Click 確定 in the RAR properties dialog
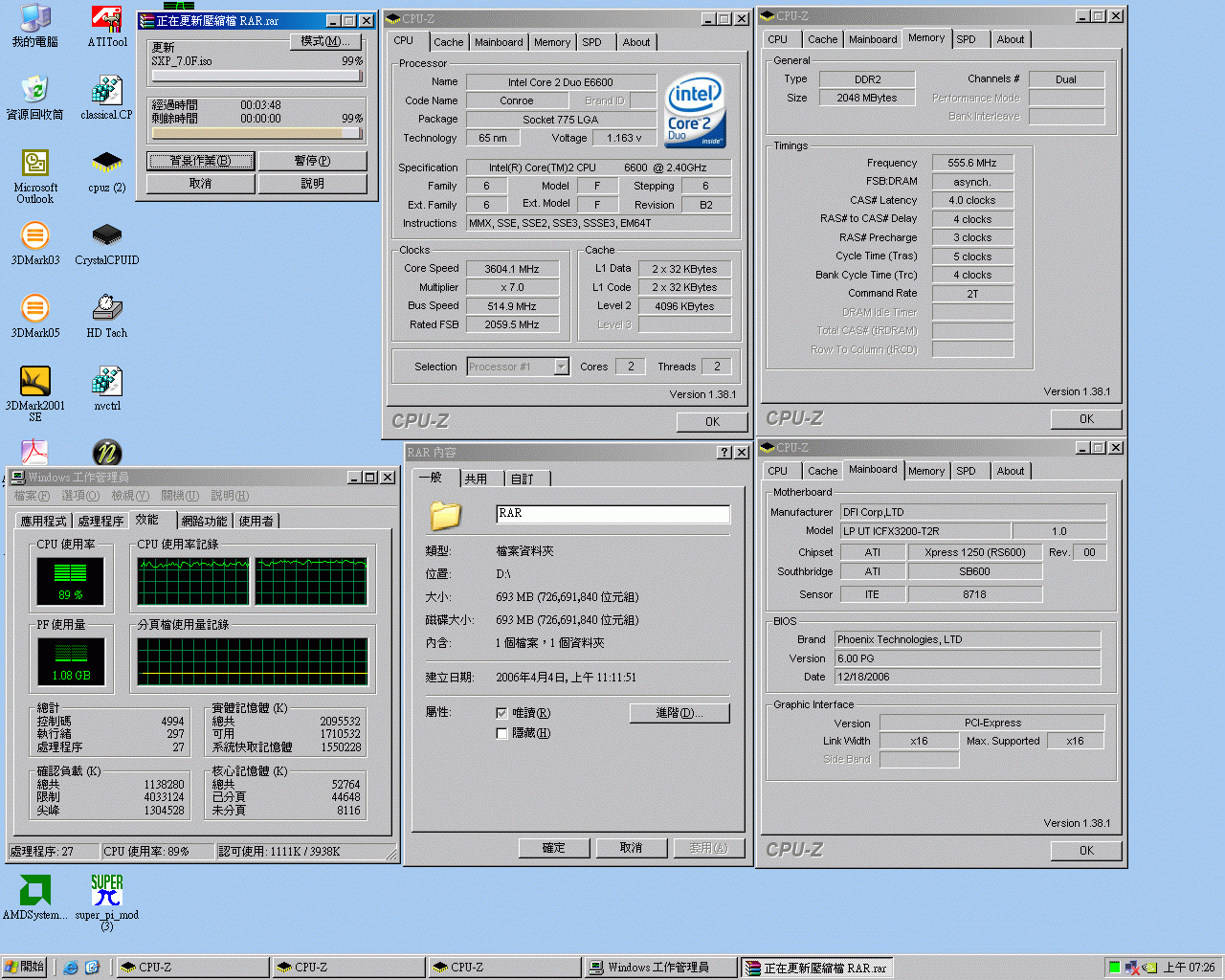 coord(553,848)
